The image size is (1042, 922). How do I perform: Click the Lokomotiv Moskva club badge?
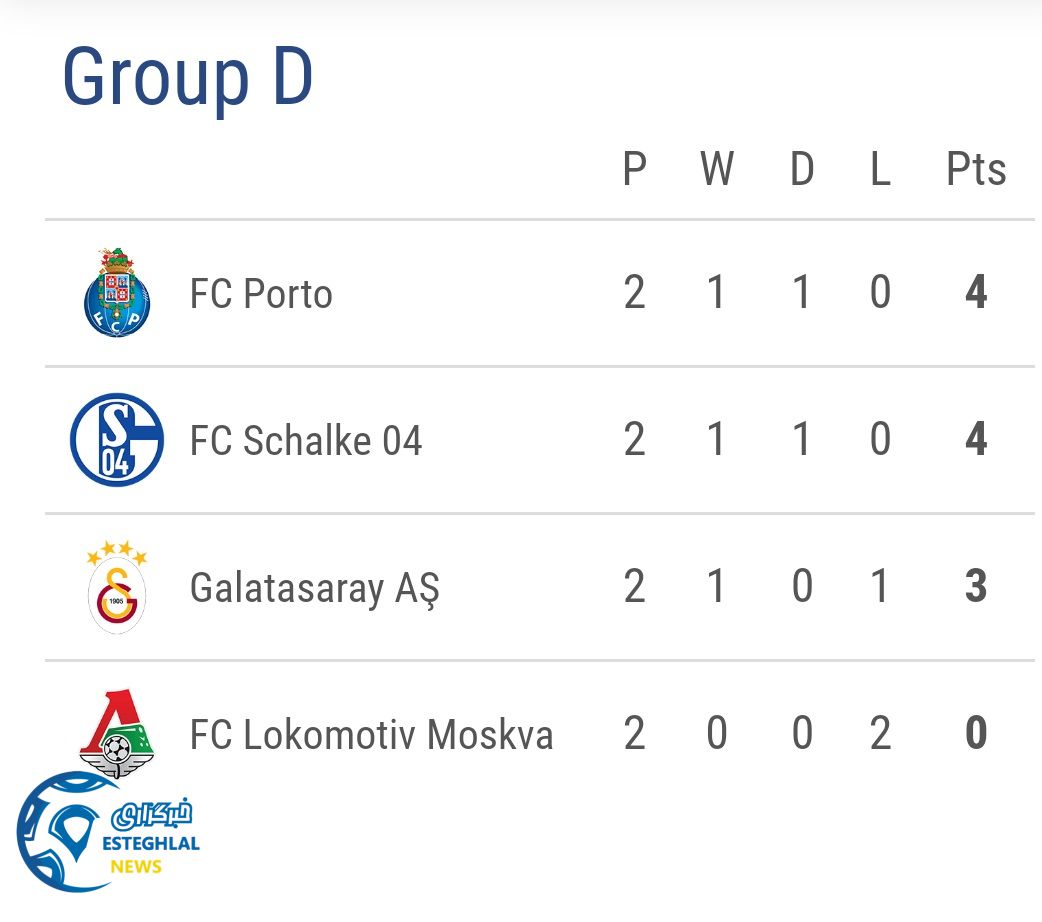(x=118, y=733)
